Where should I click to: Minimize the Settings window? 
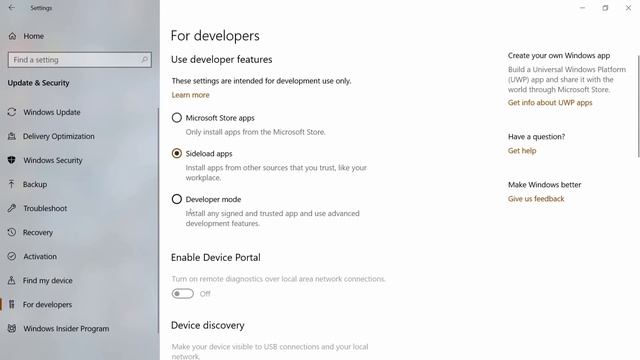tap(582, 8)
